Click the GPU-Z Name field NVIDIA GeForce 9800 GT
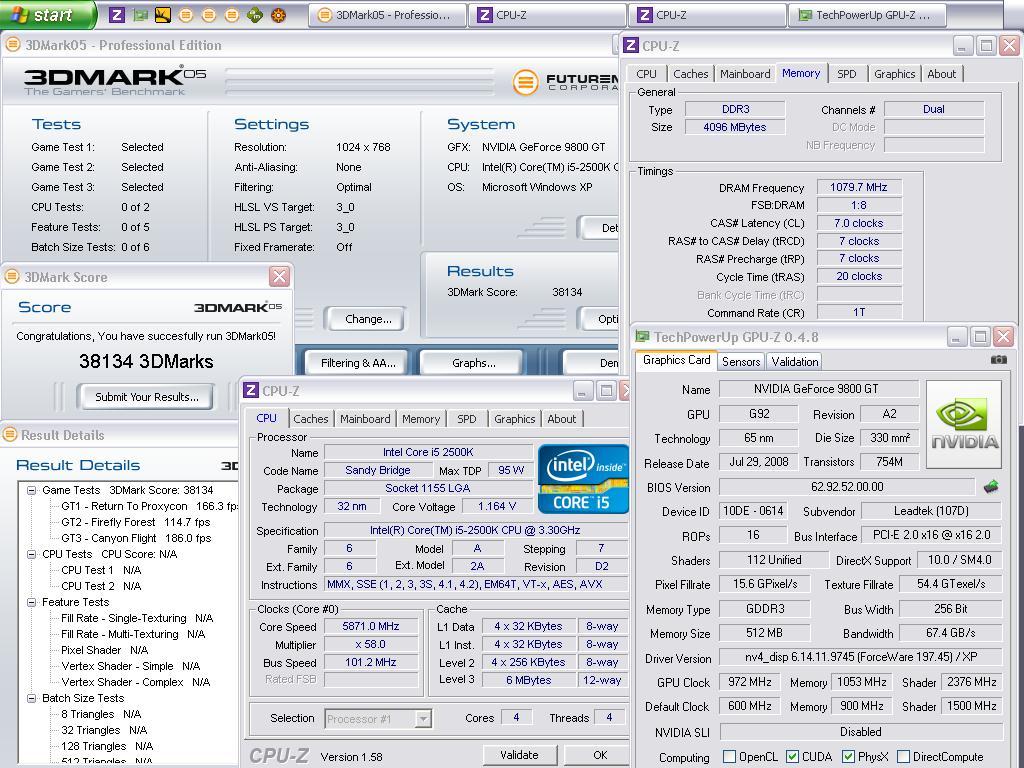The height and width of the screenshot is (768, 1024). click(819, 389)
